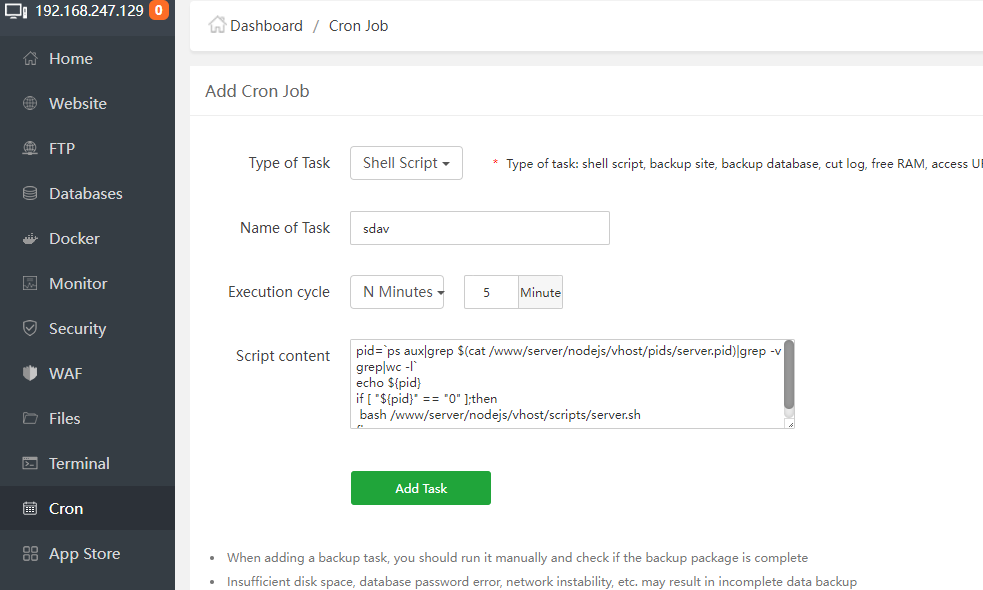Launch Terminal from its sidebar icon
Viewport: 983px width, 590px height.
30,464
